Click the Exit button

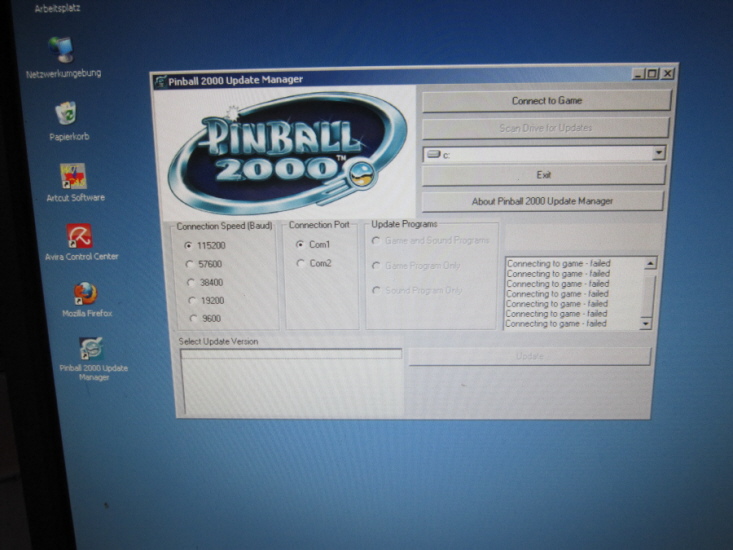[543, 175]
